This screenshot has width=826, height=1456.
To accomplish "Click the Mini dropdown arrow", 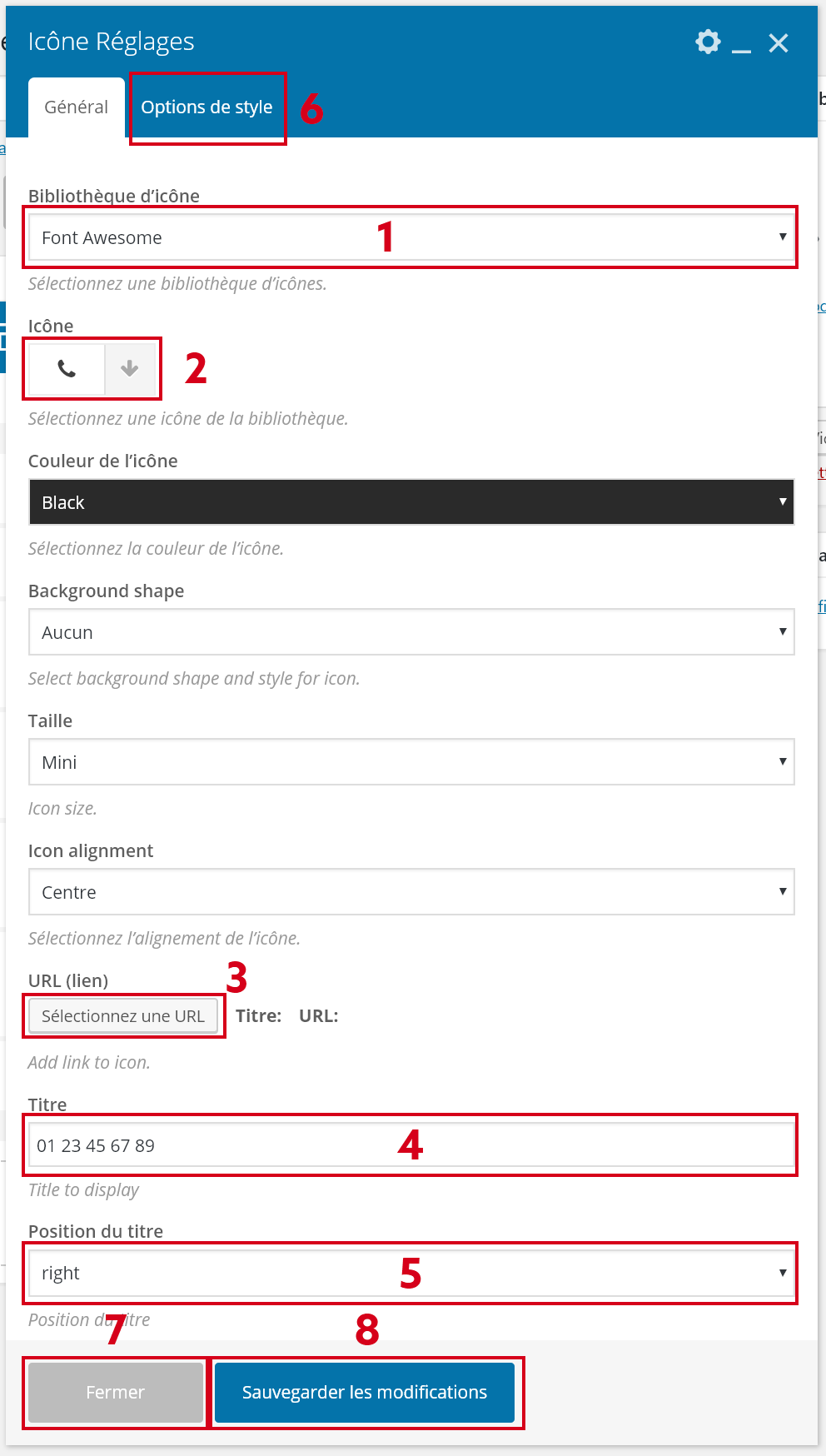I will pyautogui.click(x=783, y=762).
